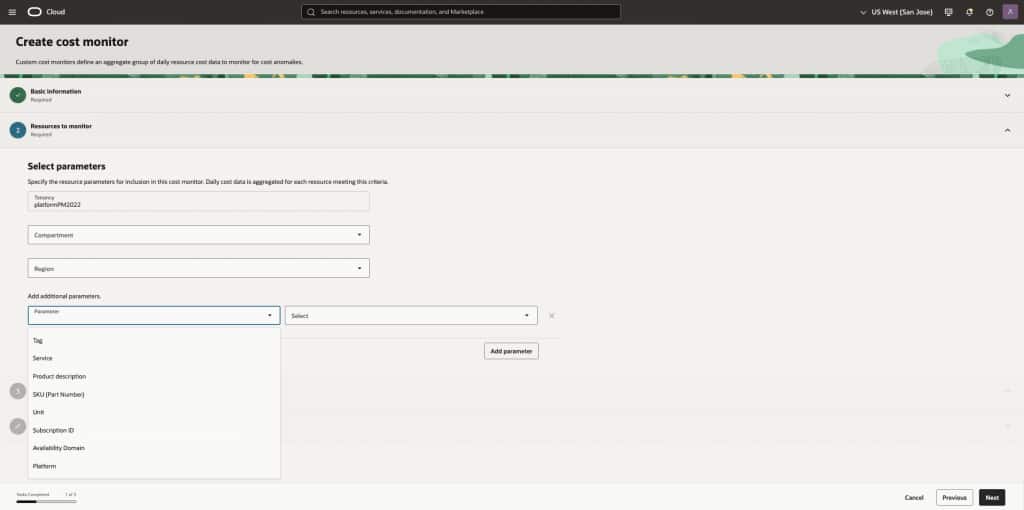The height and width of the screenshot is (510, 1024).
Task: Click the Tenancy read-only field
Action: pos(199,201)
